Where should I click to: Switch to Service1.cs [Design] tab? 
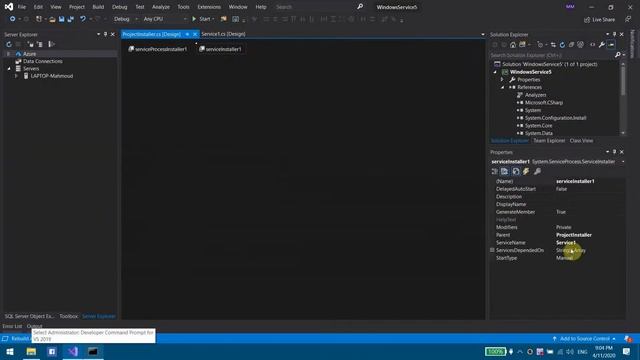[223, 34]
